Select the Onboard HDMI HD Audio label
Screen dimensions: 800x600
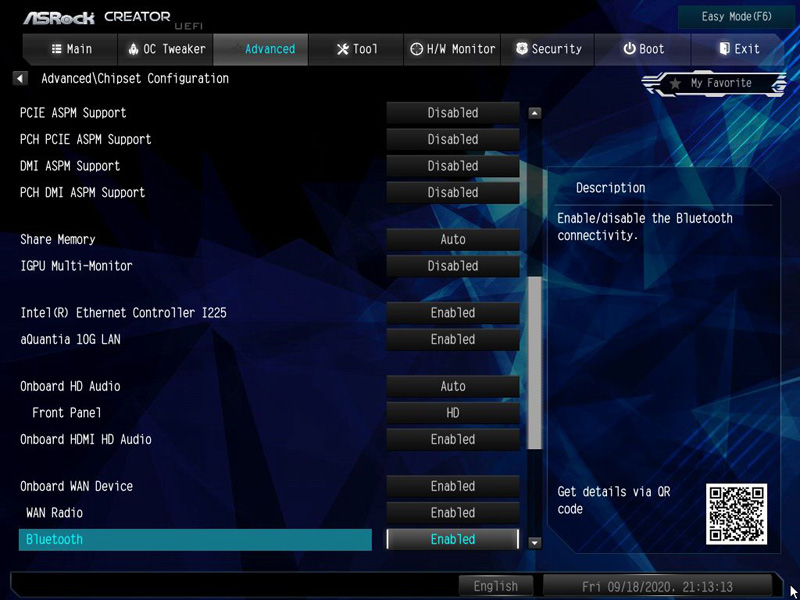[86, 439]
